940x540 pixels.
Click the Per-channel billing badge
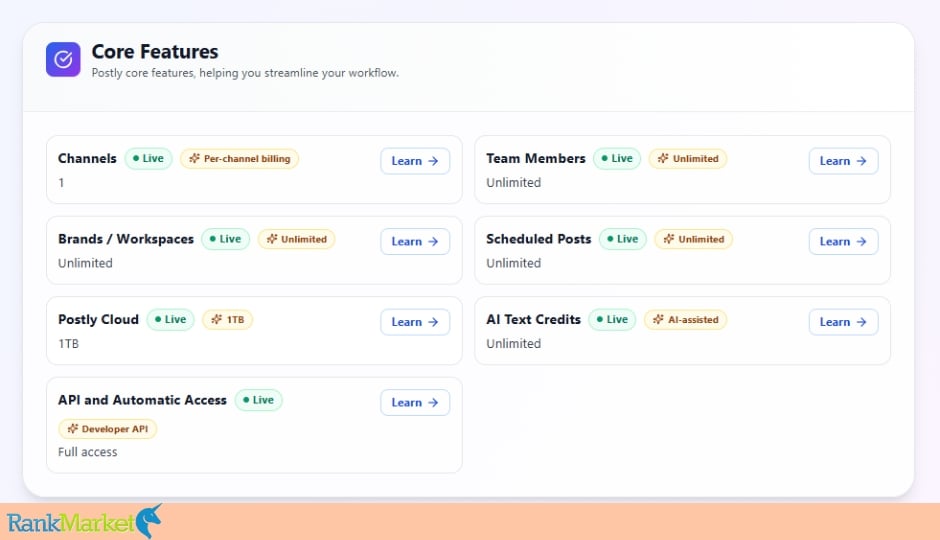[x=239, y=159]
